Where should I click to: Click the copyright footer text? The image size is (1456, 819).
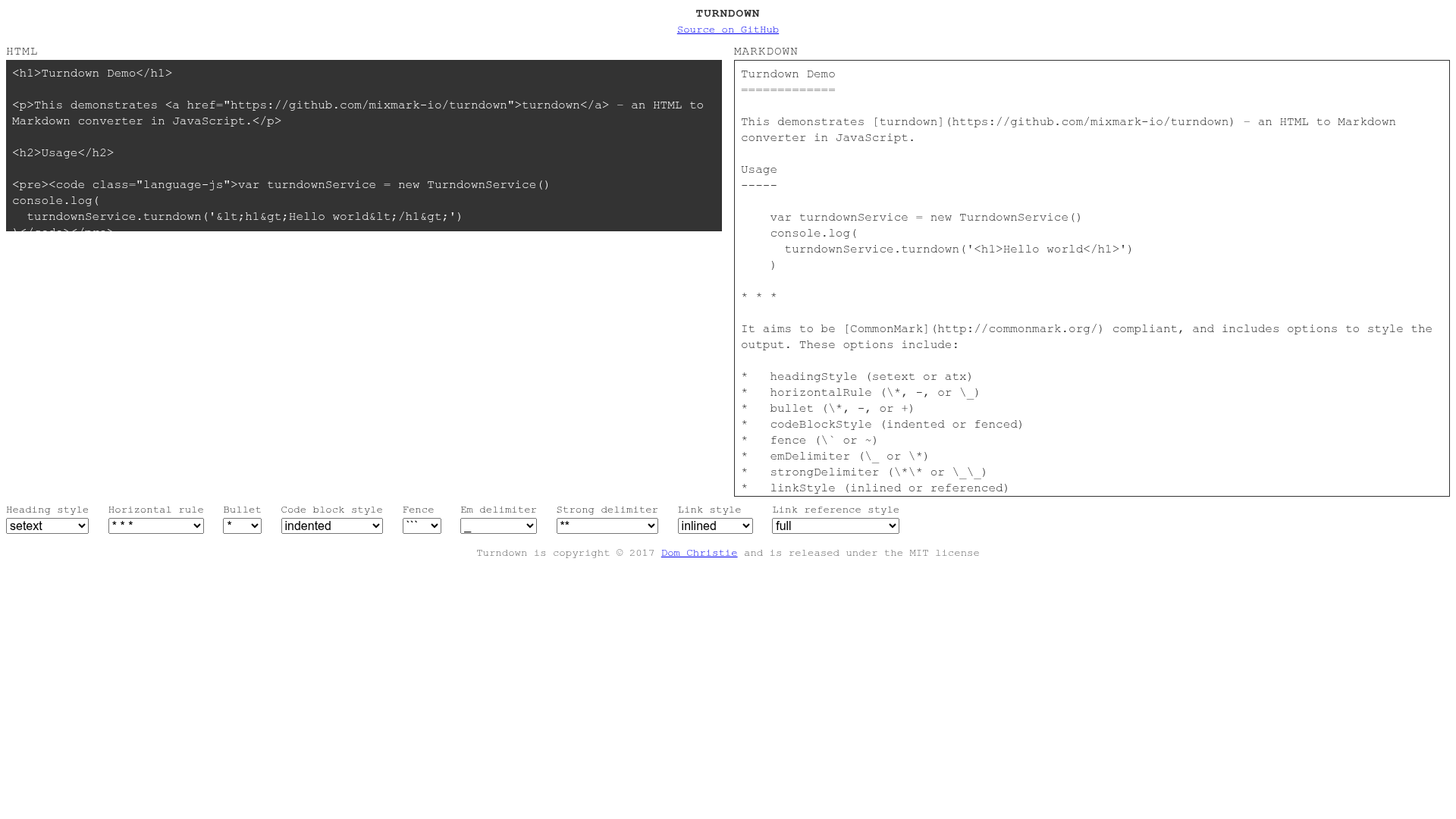click(728, 553)
